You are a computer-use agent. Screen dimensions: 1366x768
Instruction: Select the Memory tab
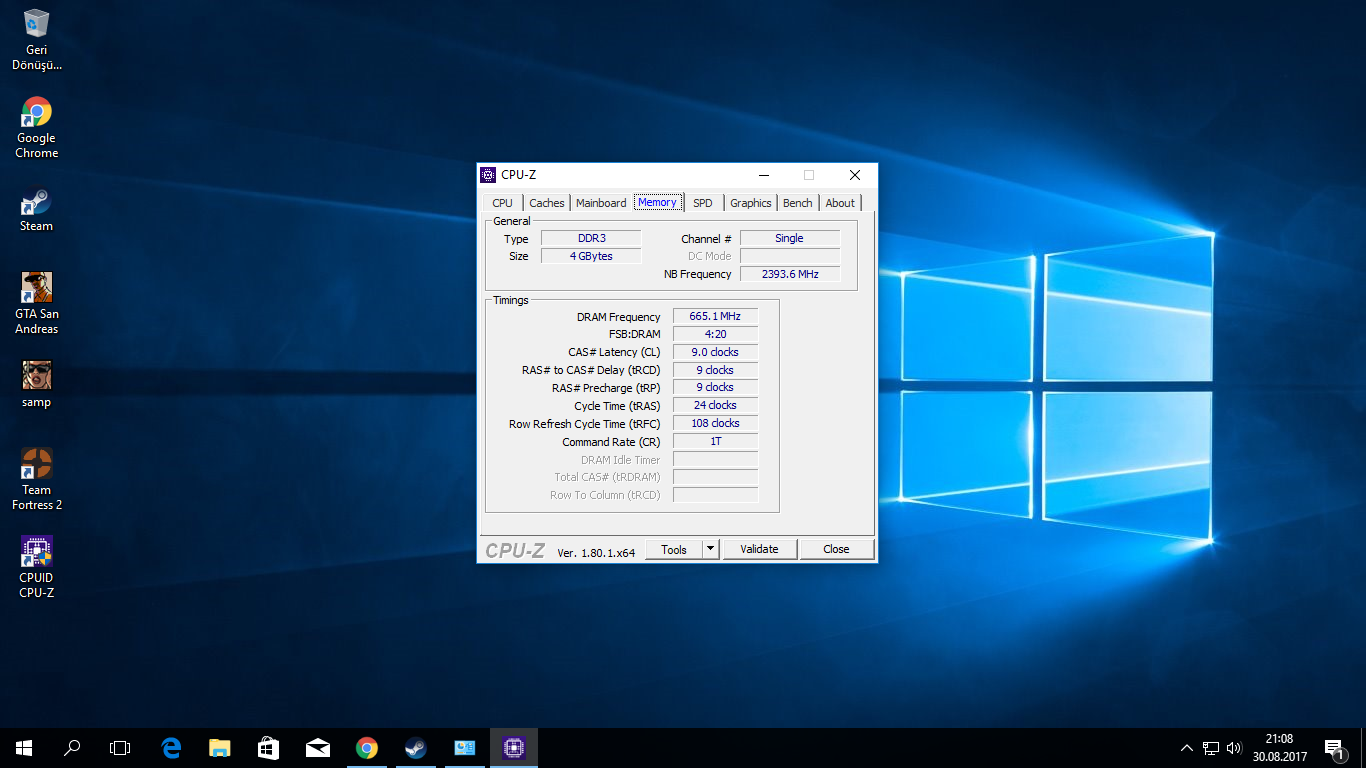(657, 202)
